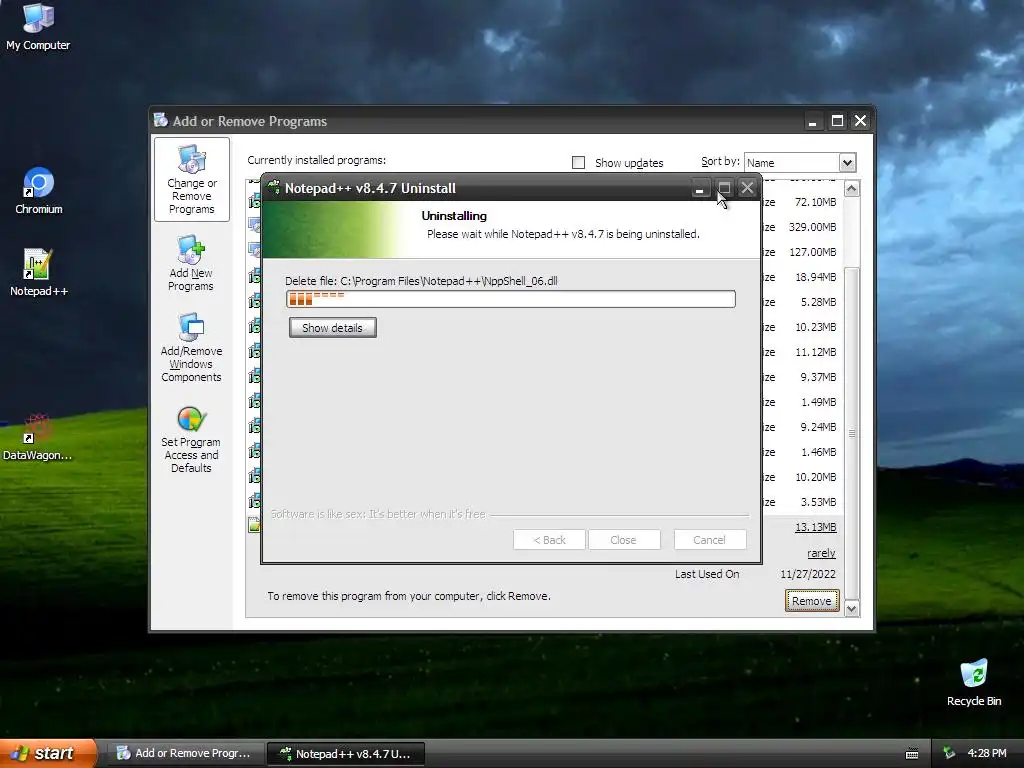Open the Recycle Bin
This screenshot has width=1024, height=768.
(974, 682)
